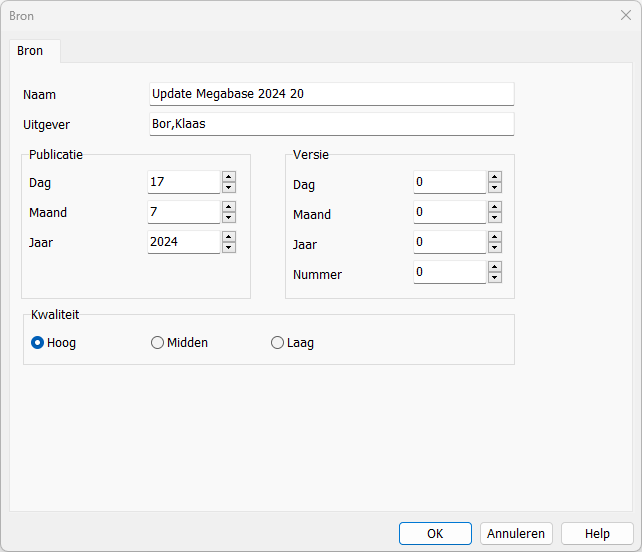
Task: Select the Hoog quality radio button
Action: [x=54, y=343]
